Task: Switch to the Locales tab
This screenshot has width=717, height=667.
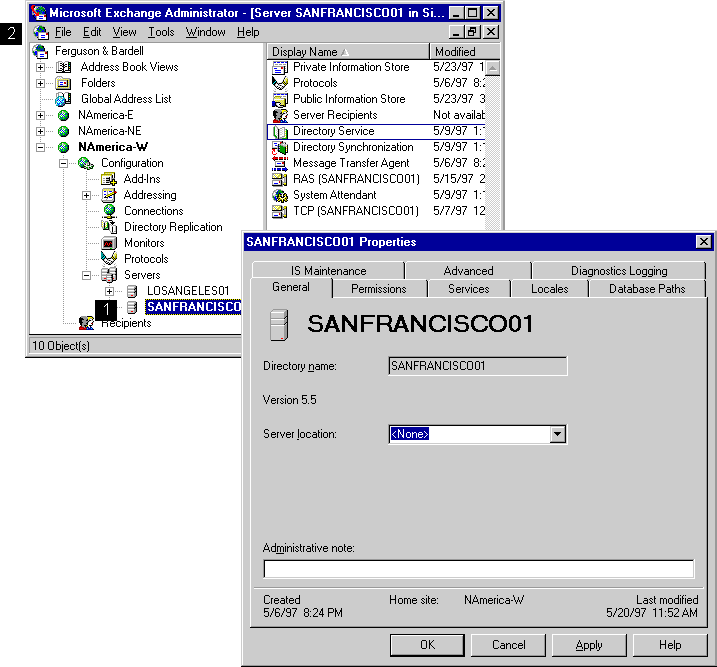Action: [x=550, y=289]
